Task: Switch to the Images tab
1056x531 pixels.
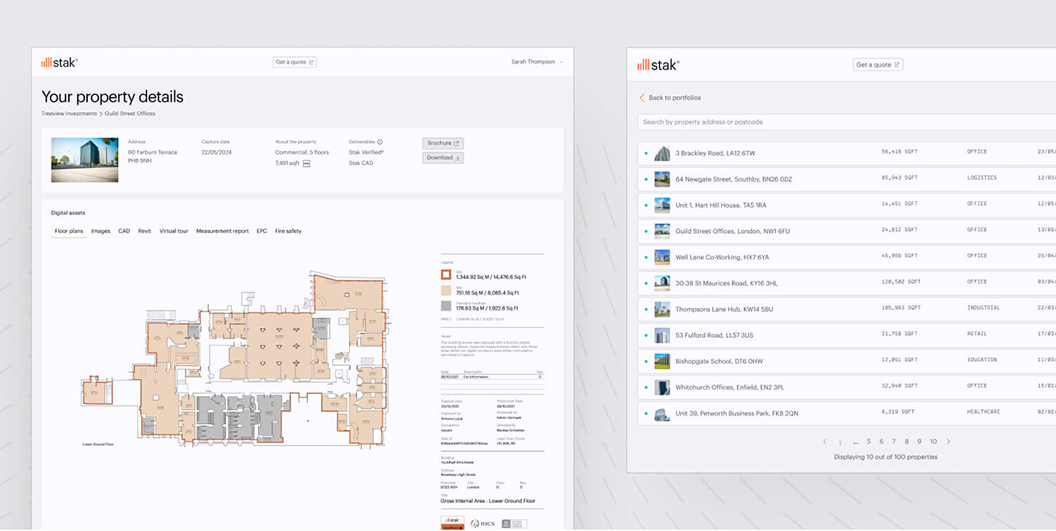Action: (101, 231)
